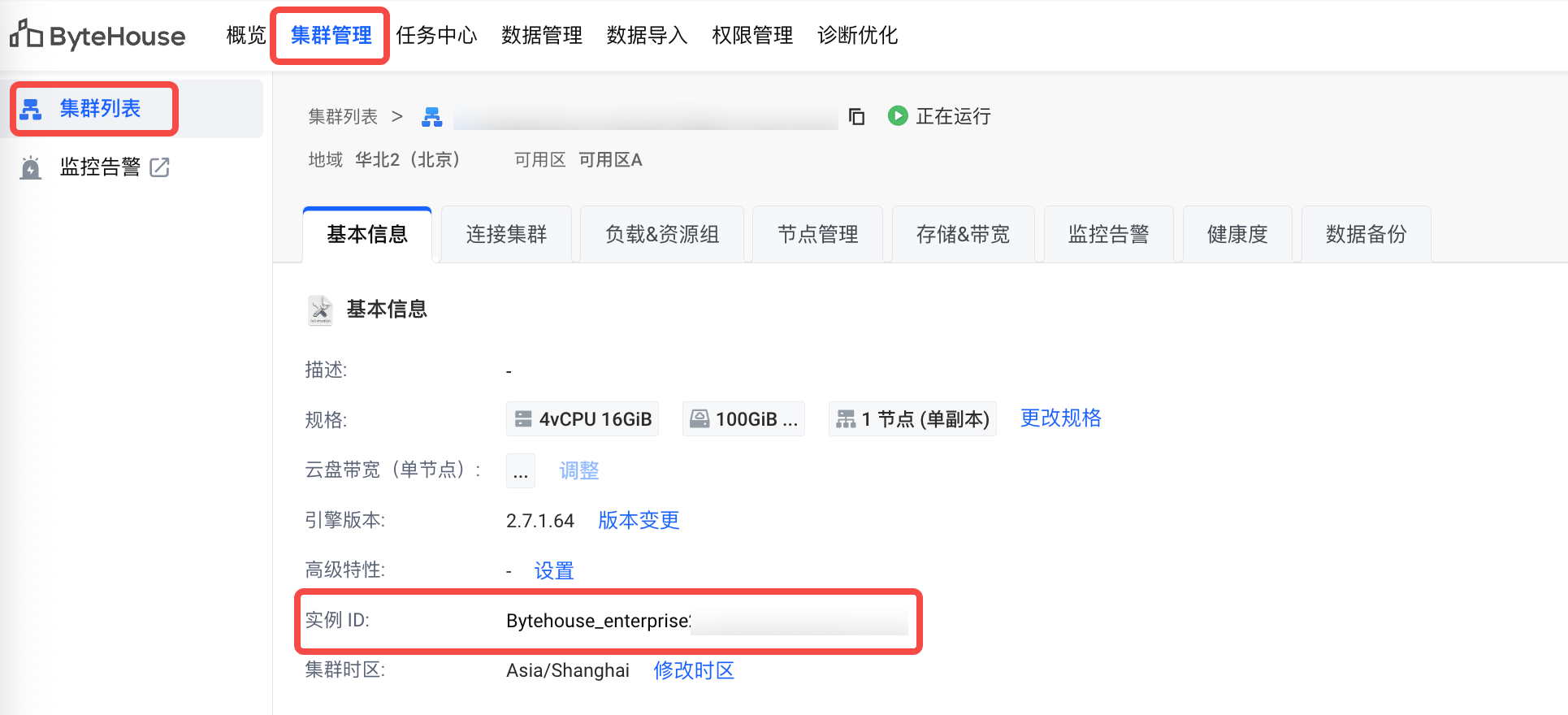Click the engine version 2.7.1.64 value

(x=540, y=521)
